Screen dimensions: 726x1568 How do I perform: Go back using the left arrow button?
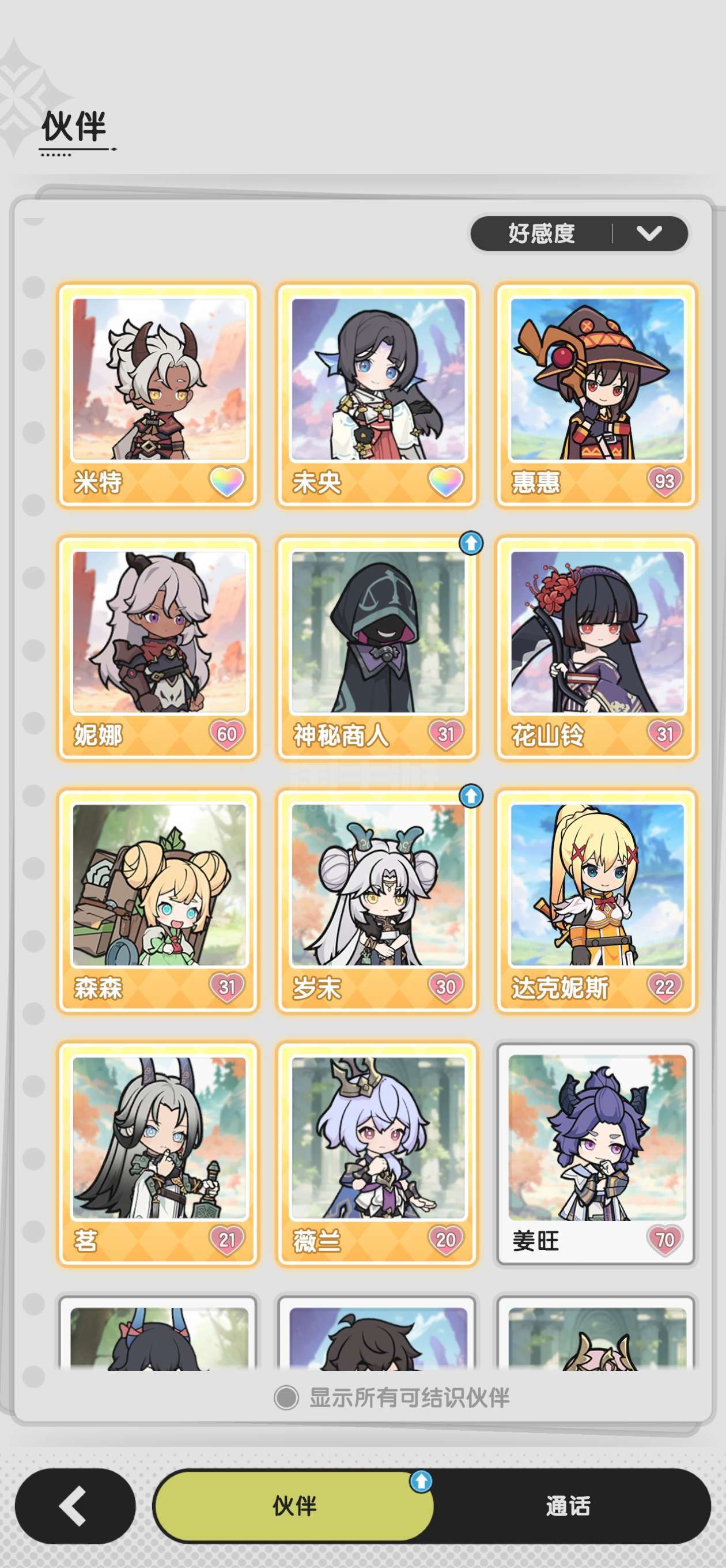click(x=75, y=1506)
